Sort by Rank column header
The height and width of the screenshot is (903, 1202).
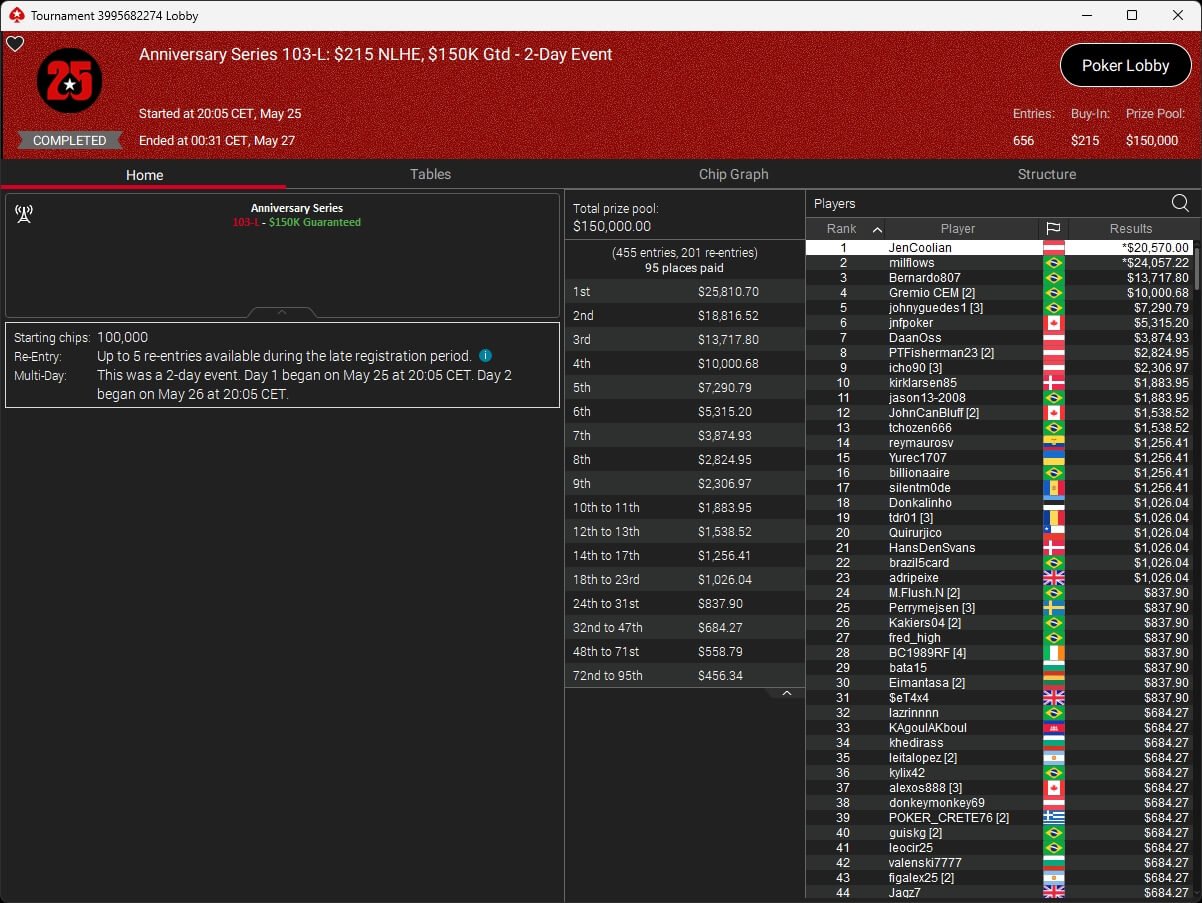[x=846, y=229]
